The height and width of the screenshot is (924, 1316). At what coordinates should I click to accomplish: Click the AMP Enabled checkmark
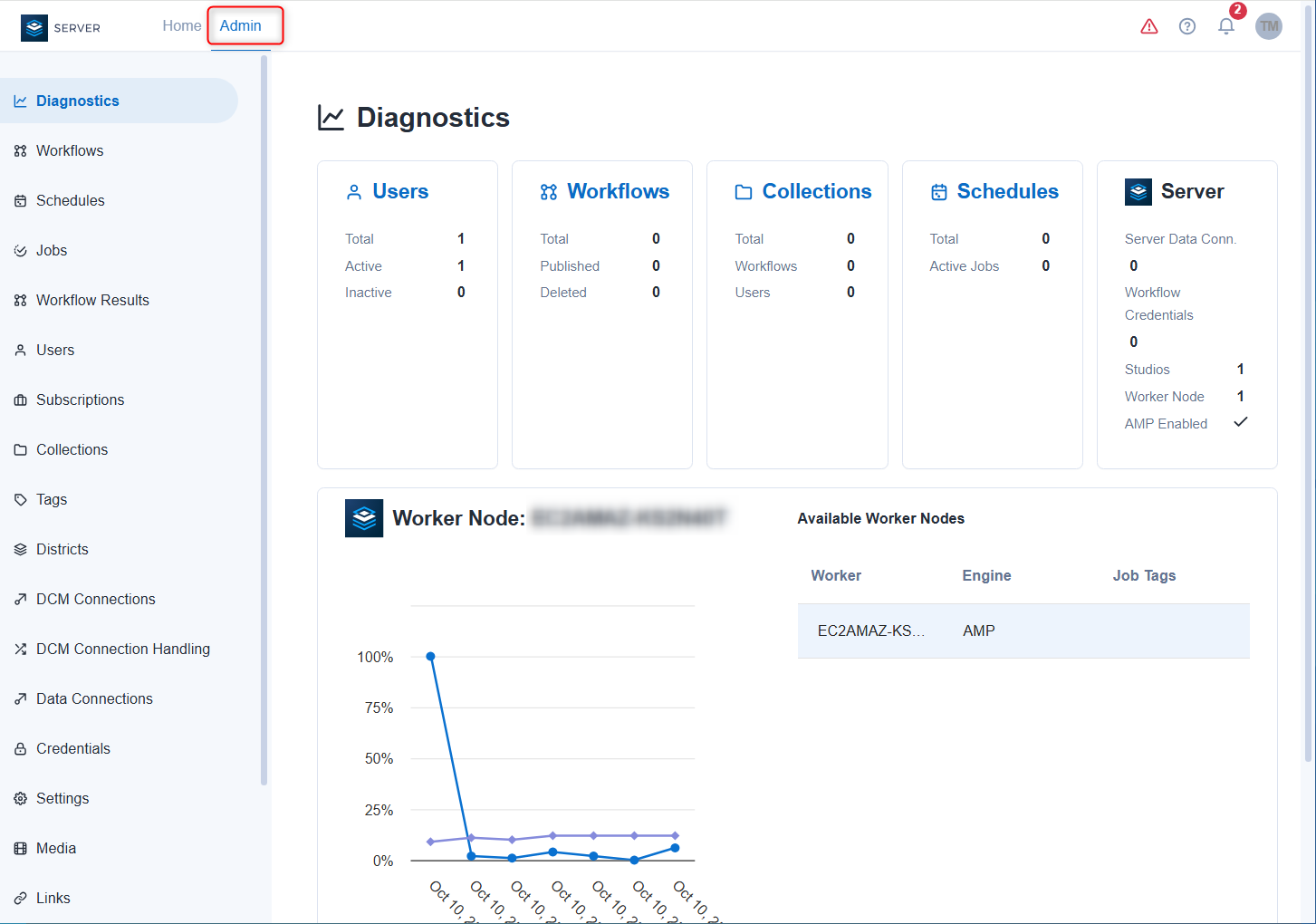tap(1240, 422)
